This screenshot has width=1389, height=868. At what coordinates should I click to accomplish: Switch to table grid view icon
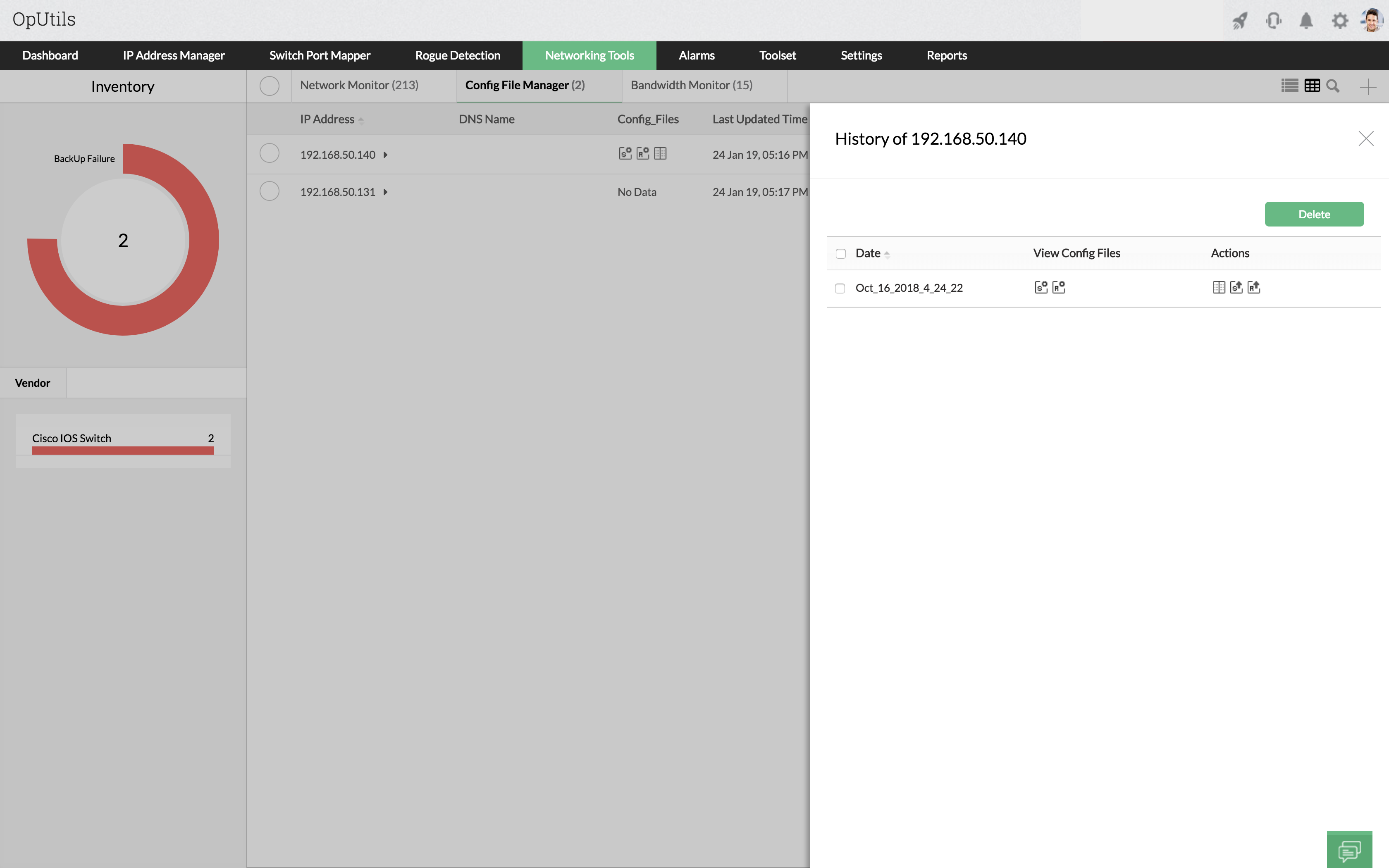coord(1312,86)
